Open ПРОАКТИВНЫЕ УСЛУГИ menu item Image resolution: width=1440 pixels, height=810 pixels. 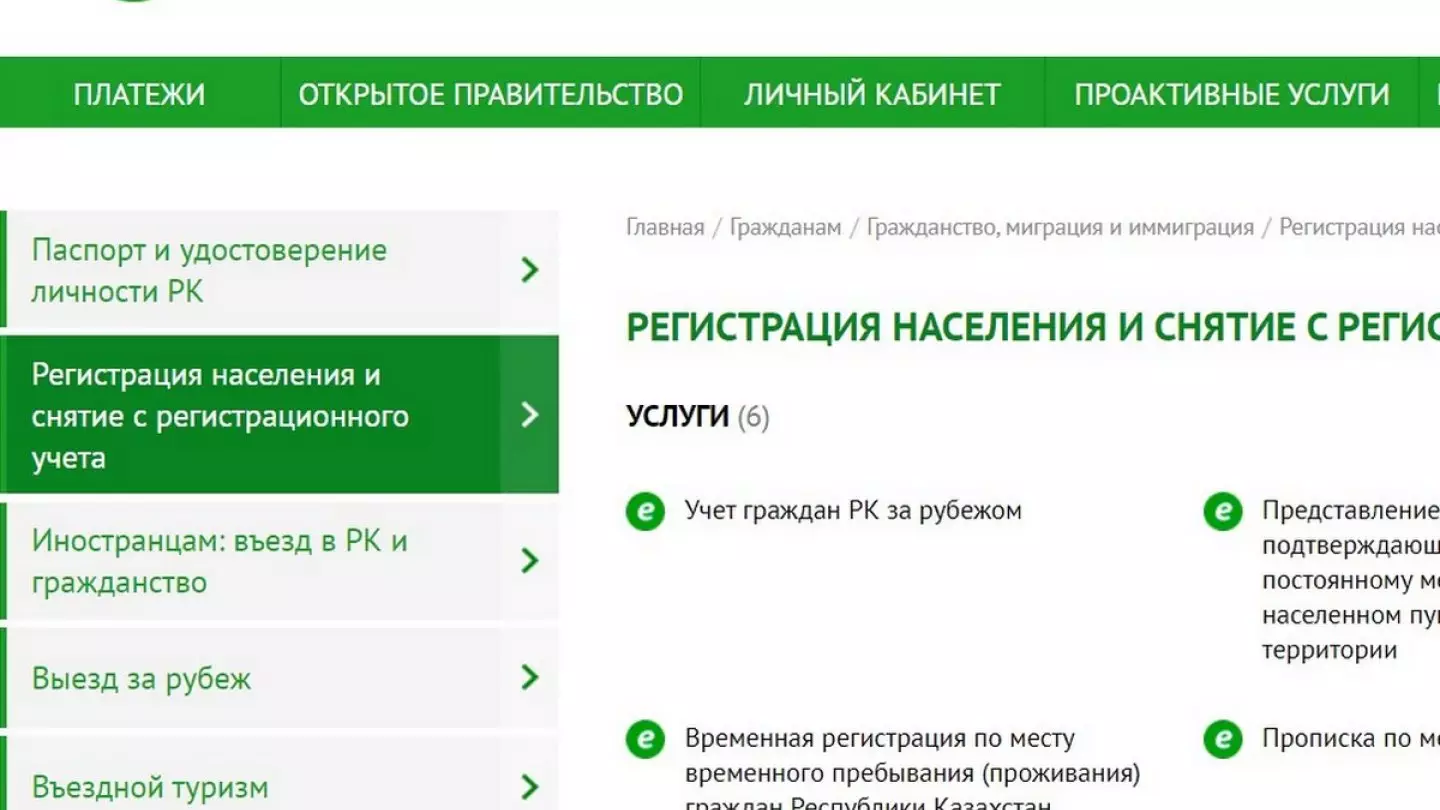pos(1232,93)
